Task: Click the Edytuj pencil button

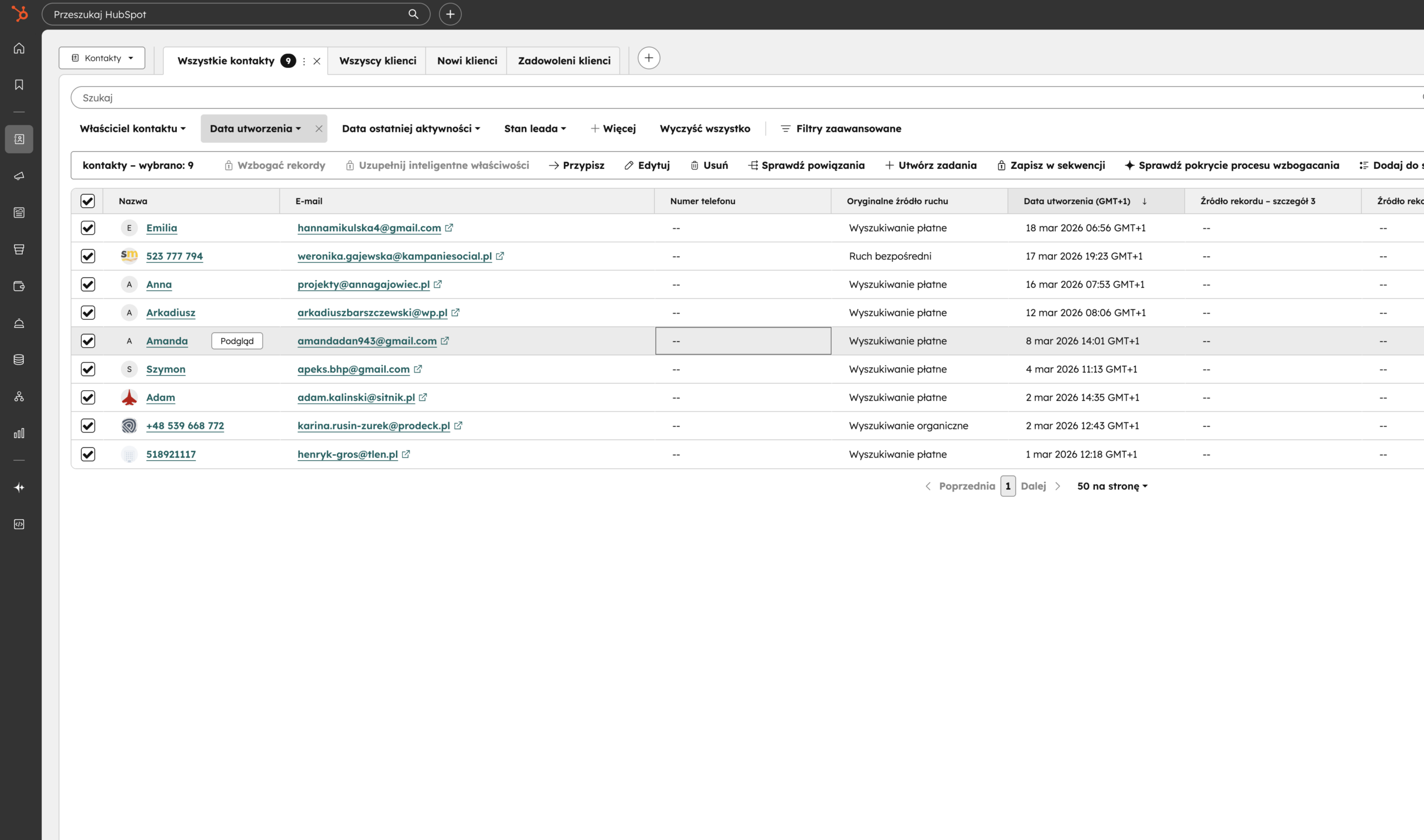Action: pos(647,165)
